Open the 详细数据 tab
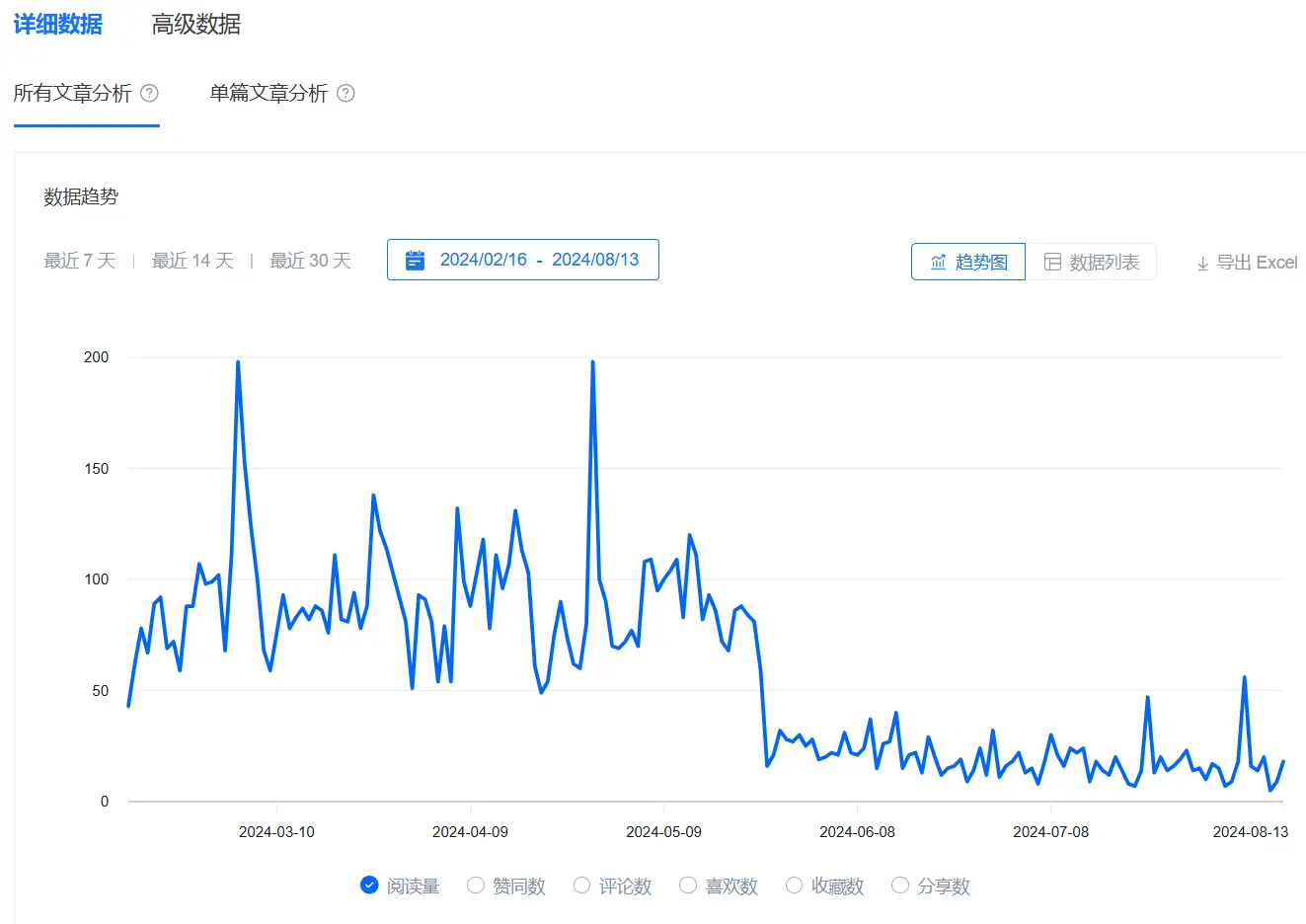This screenshot has width=1306, height=924. click(x=57, y=24)
